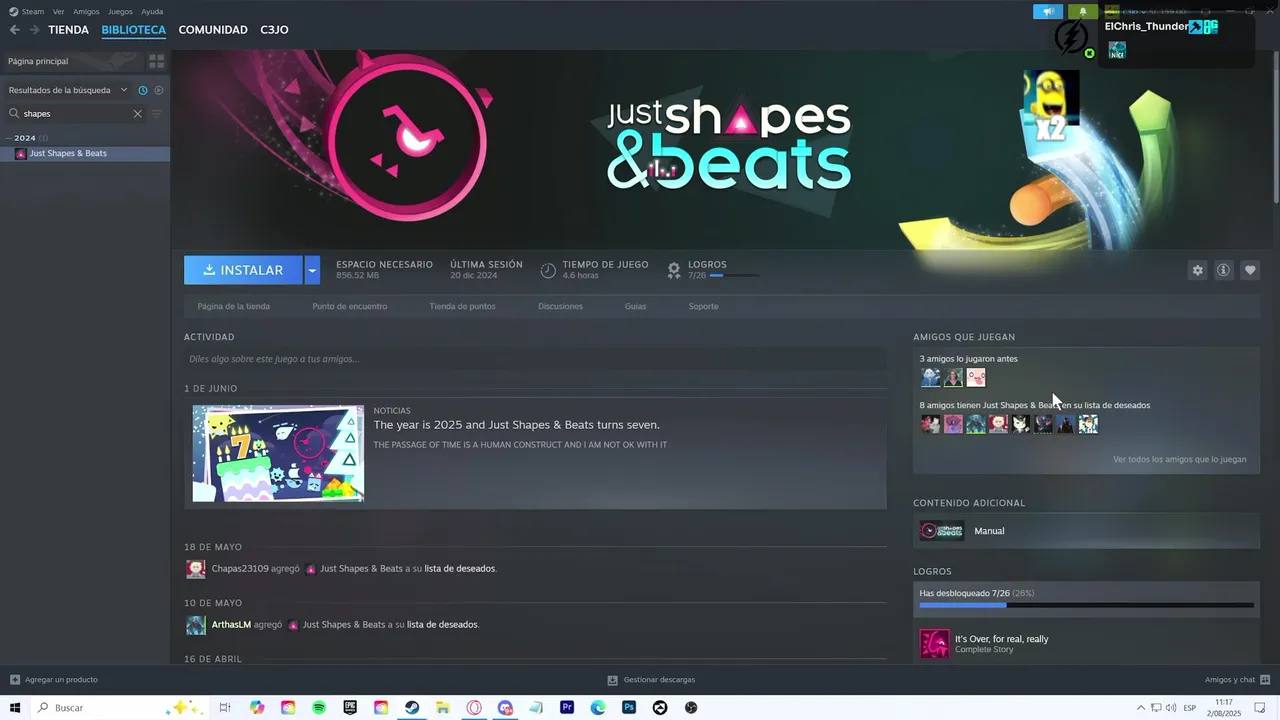Go to the TIENDA tab
Screen dimensions: 1280x720
(68, 30)
